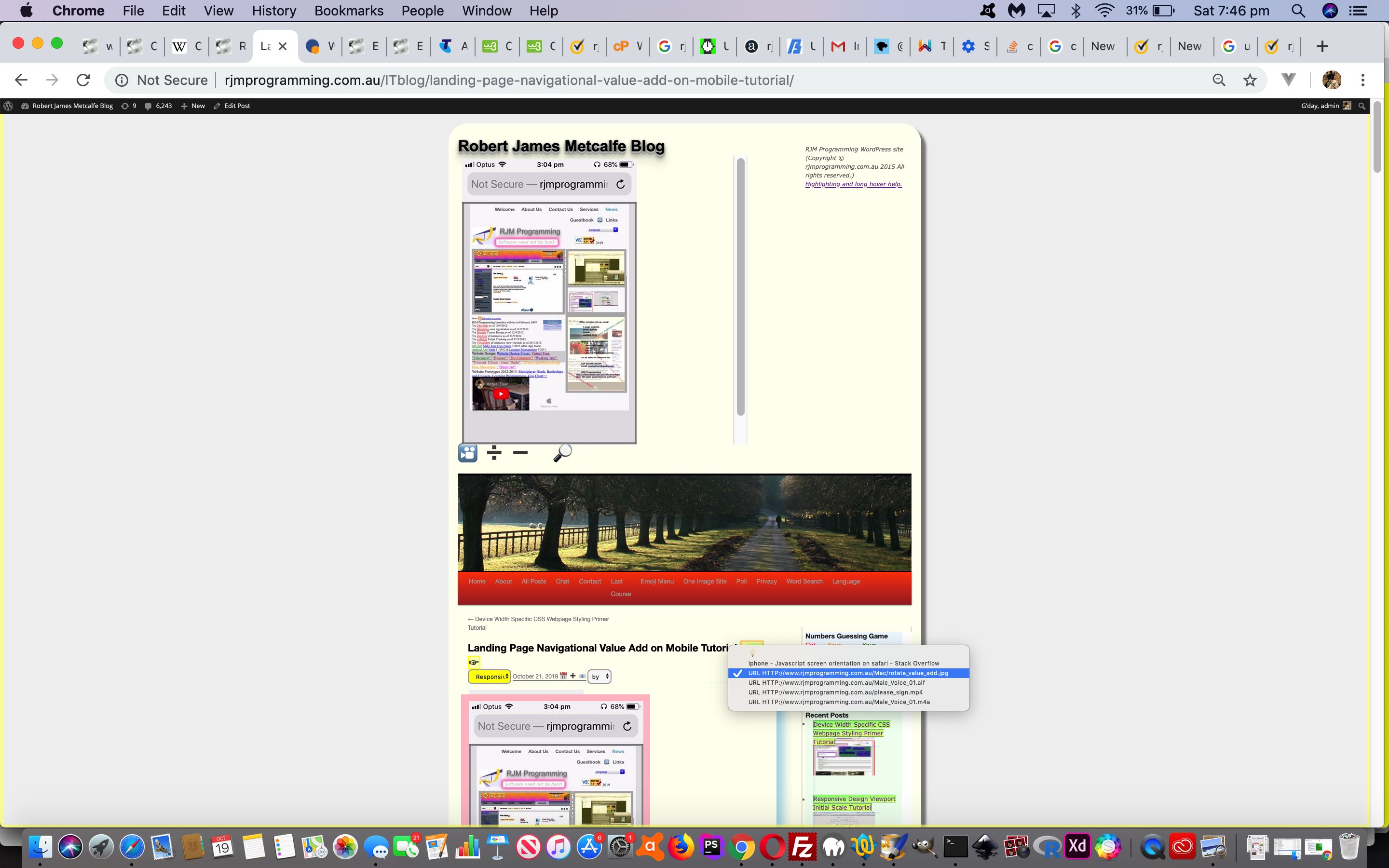Open Firefox from the Dock
The height and width of the screenshot is (868, 1389).
pyautogui.click(x=681, y=847)
